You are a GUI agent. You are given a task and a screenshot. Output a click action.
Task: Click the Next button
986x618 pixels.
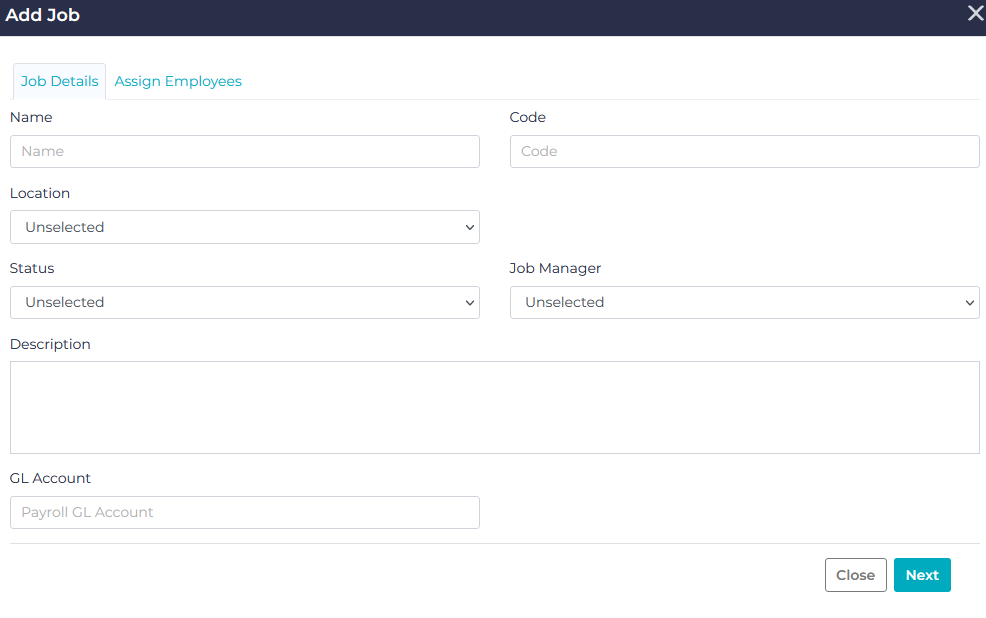(x=921, y=575)
